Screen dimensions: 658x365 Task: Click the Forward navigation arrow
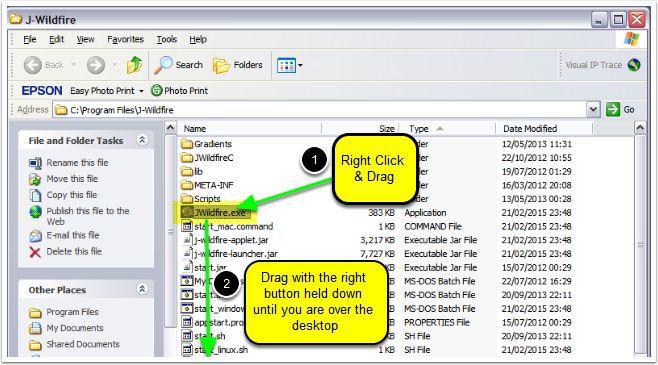[96, 65]
